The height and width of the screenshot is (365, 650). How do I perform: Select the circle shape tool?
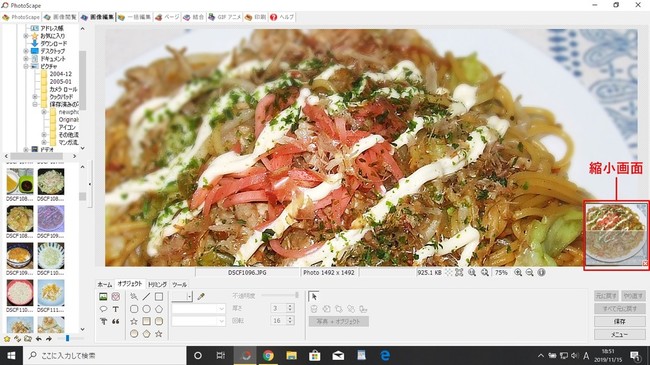[x=146, y=309]
